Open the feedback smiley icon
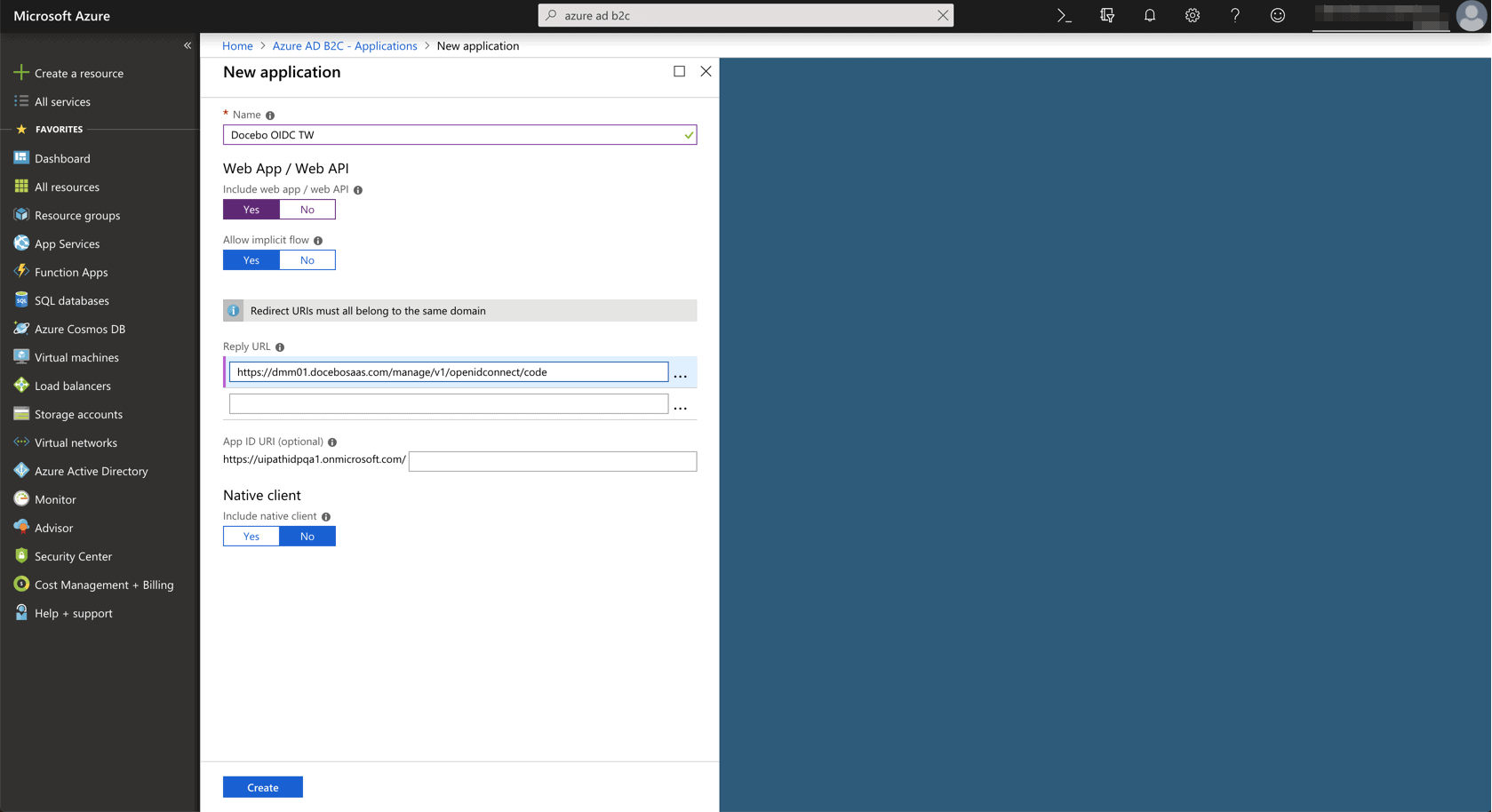1492x812 pixels. [1278, 15]
